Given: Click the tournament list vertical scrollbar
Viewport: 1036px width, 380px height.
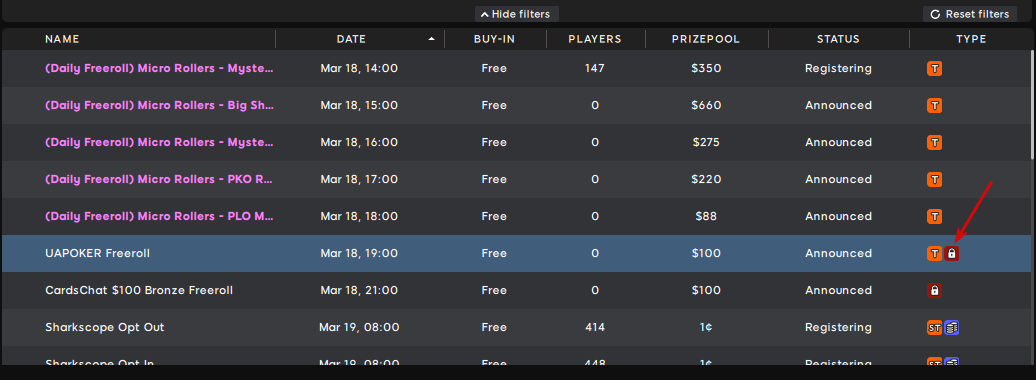Looking at the screenshot, I should pos(1033,106).
